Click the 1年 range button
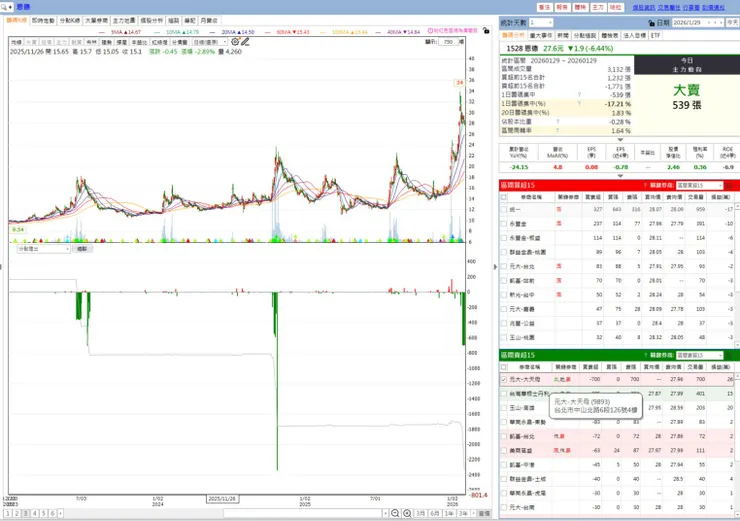The width and height of the screenshot is (740, 521). click(x=449, y=513)
